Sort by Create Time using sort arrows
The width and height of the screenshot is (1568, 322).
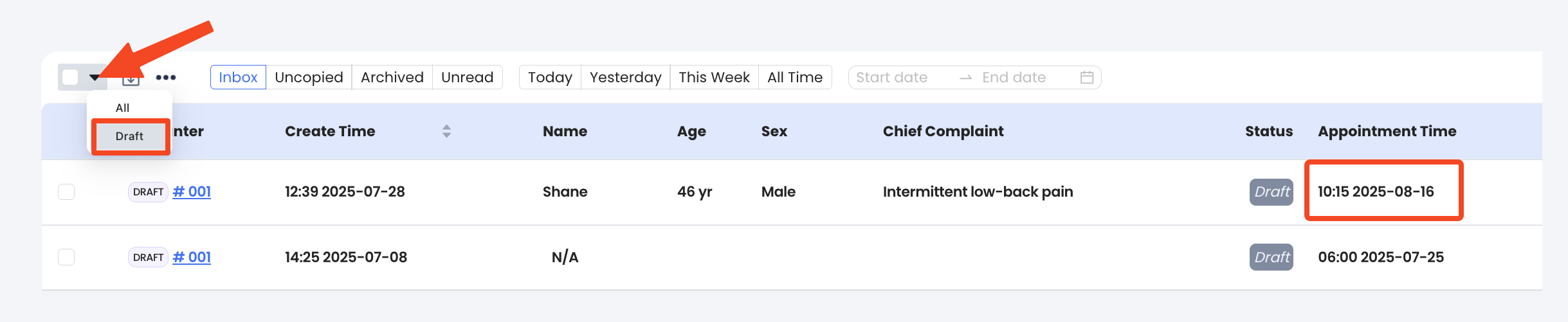[446, 131]
